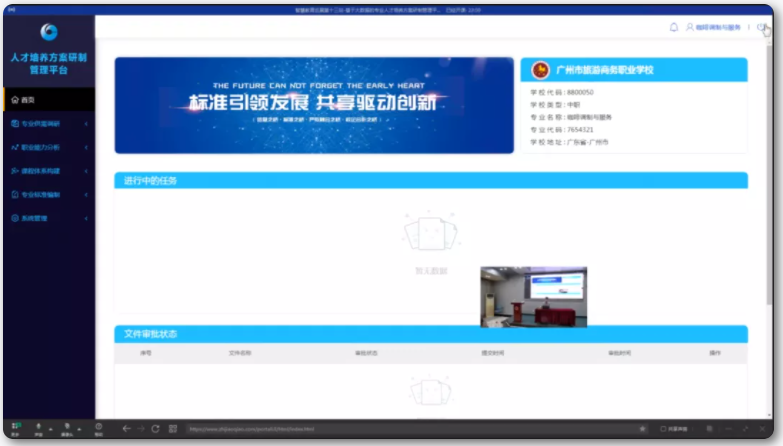
Task: Click the 咖啡调制与服务 username link
Action: [718, 27]
